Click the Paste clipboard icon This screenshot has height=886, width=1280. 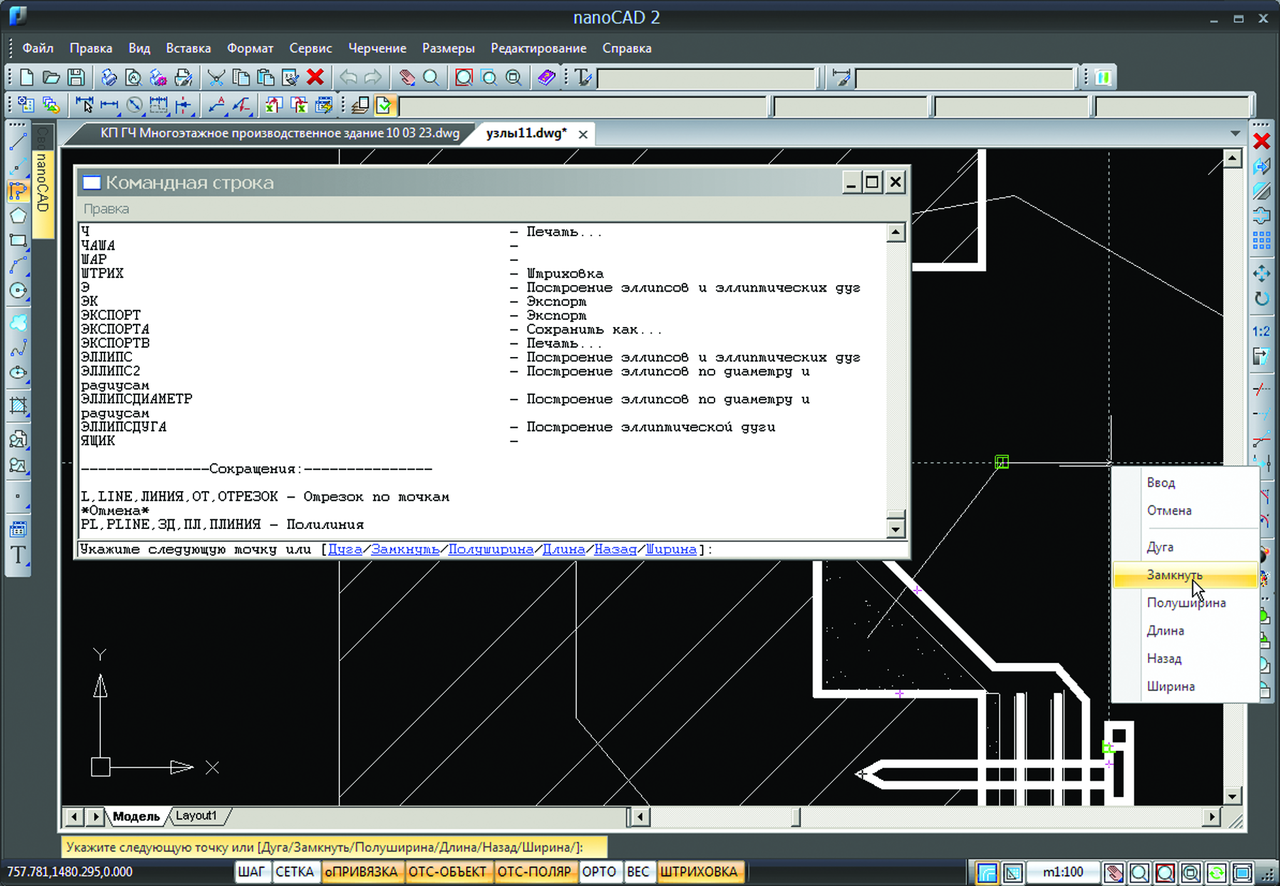[265, 77]
